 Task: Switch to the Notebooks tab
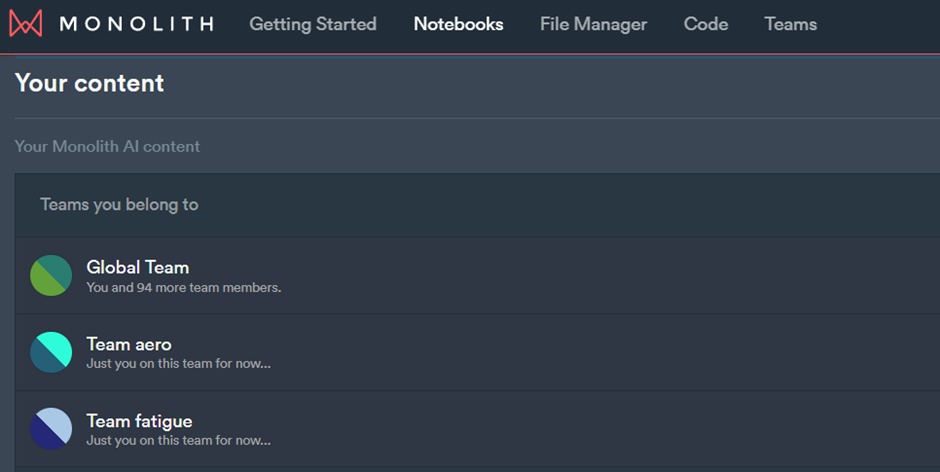tap(459, 24)
